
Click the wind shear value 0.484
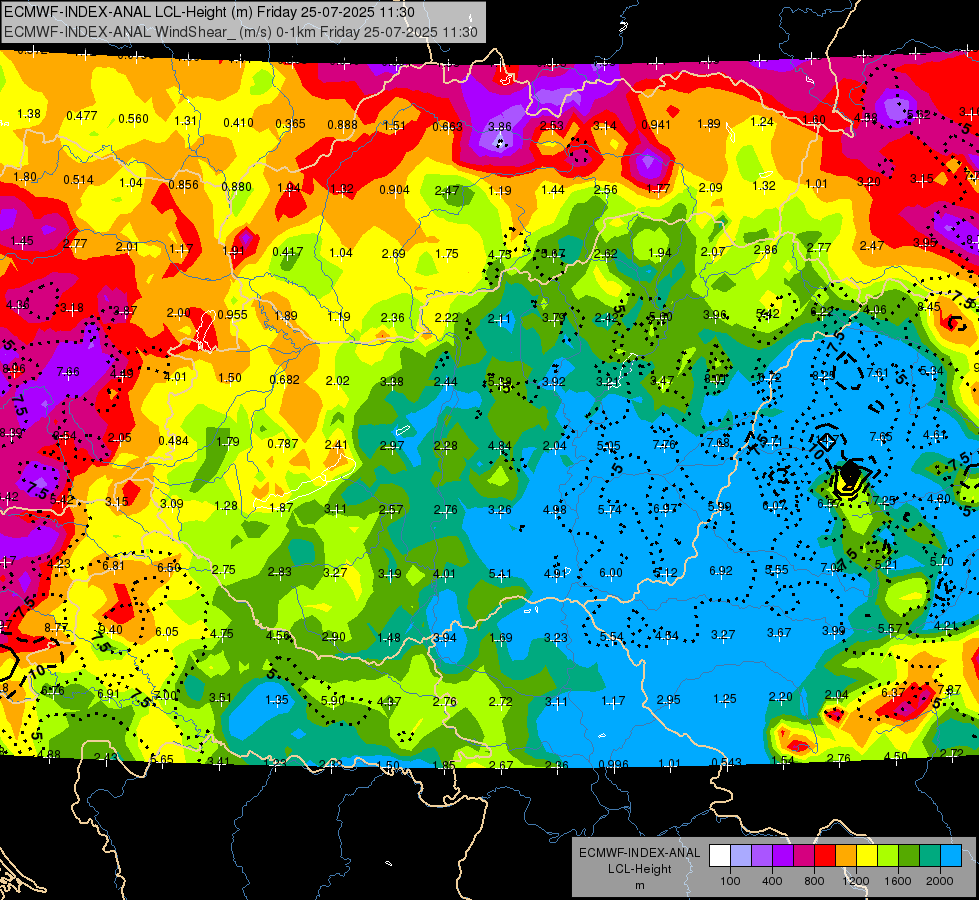(174, 441)
